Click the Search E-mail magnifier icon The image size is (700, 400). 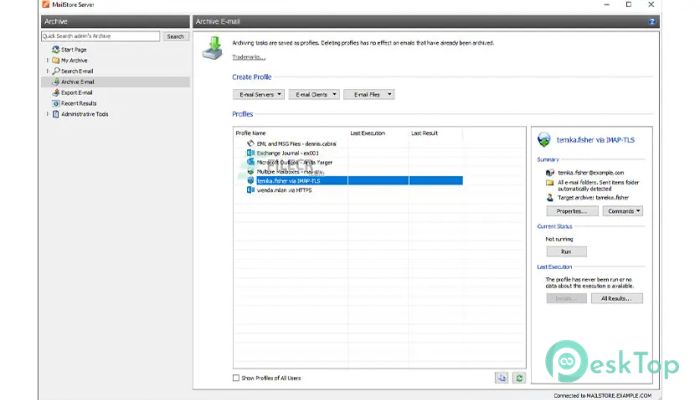click(56, 71)
